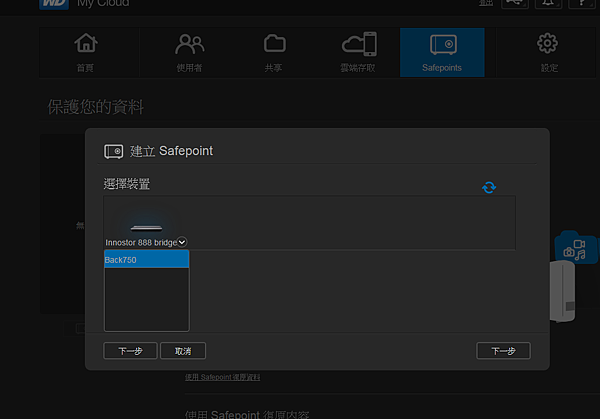Viewport: 600px width, 419px height.
Task: Click the My Cloud drive image
Action: [562, 292]
